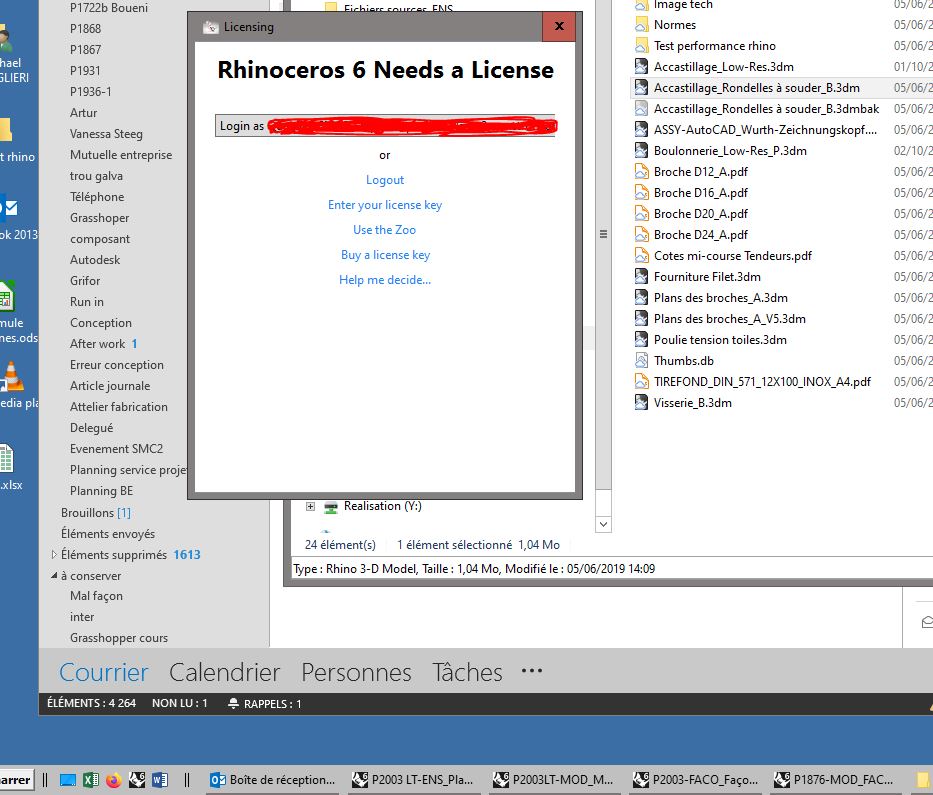
Task: Switch to P2003LT-MOD_M Rhino window
Action: [x=554, y=780]
